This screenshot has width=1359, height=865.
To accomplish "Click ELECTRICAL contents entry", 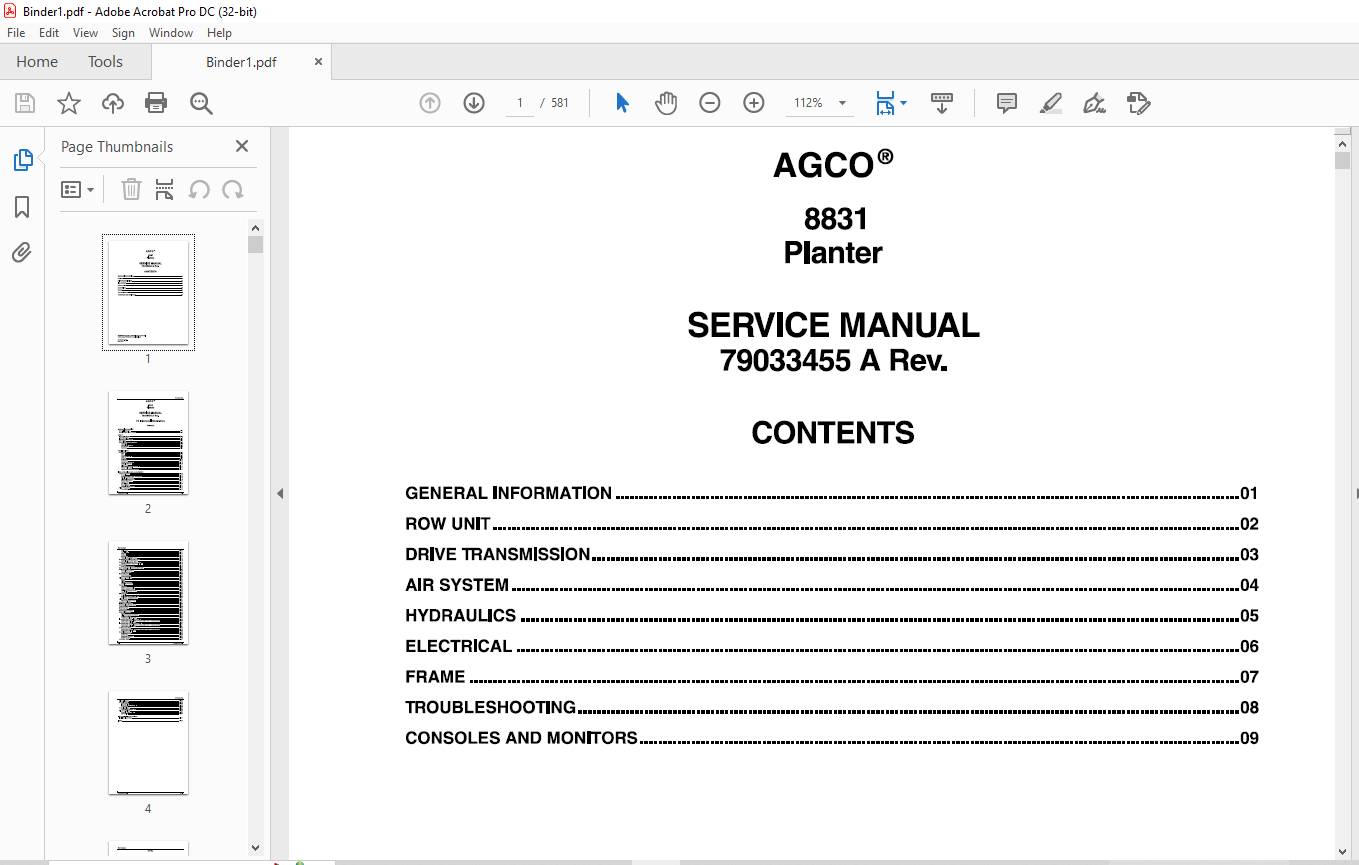I will click(831, 646).
